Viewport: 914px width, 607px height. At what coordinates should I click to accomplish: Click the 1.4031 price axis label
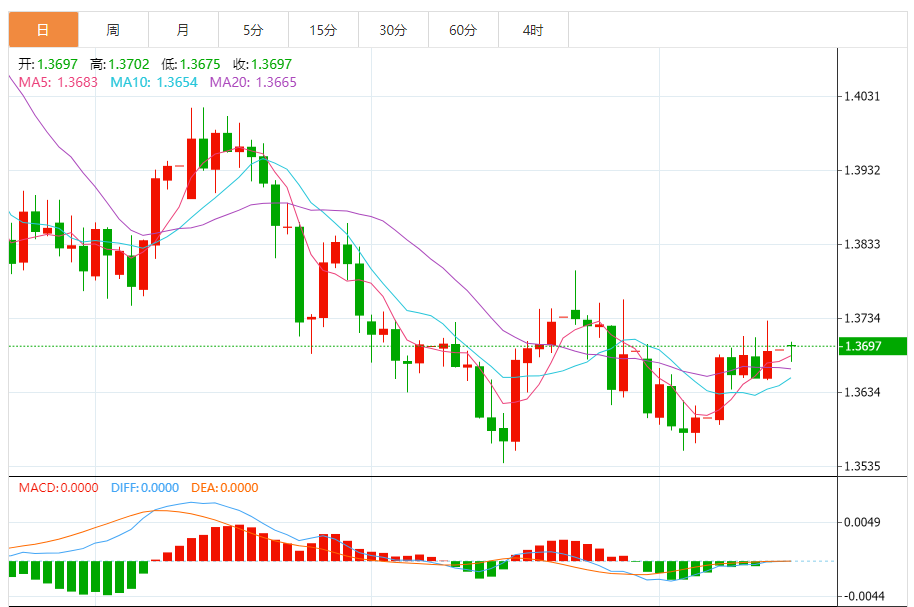tap(862, 96)
